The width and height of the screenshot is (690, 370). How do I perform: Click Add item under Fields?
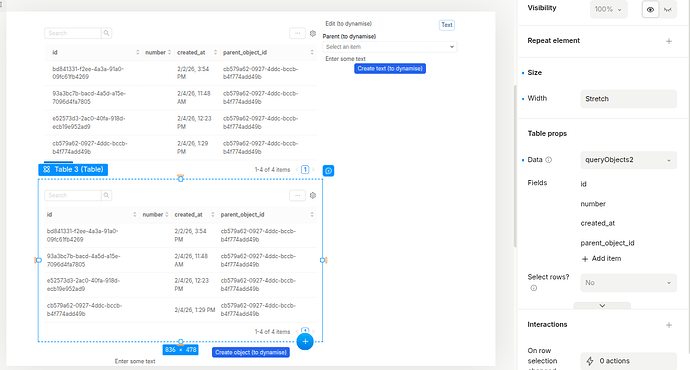click(602, 259)
